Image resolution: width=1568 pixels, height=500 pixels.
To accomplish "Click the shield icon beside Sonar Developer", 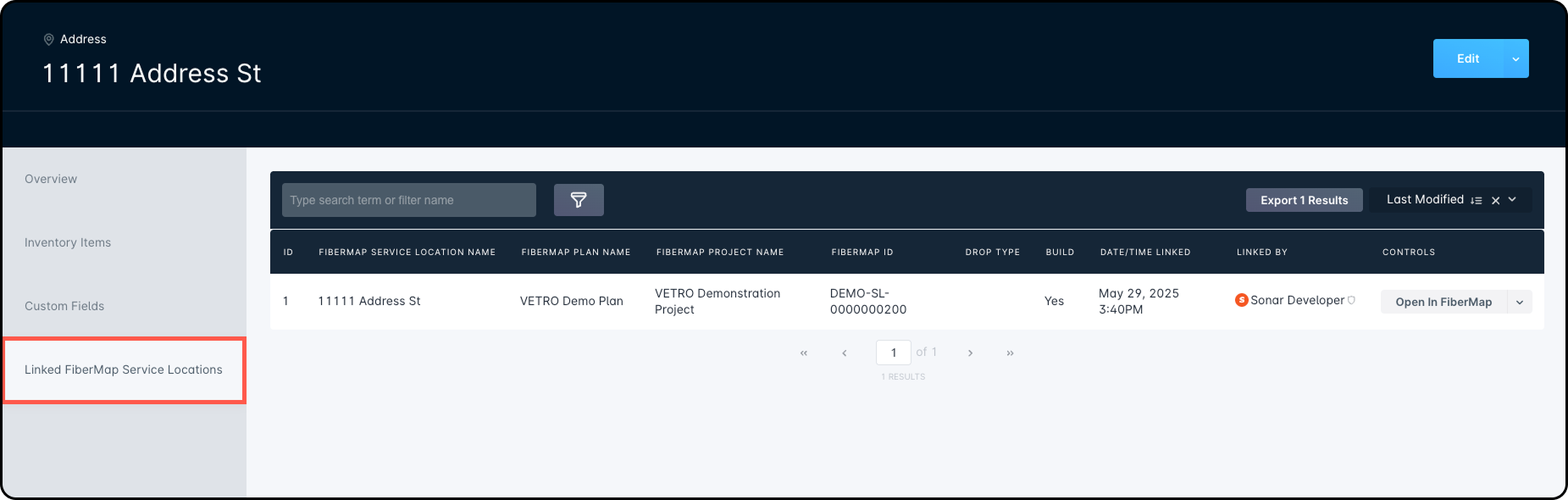I will click(x=1351, y=300).
